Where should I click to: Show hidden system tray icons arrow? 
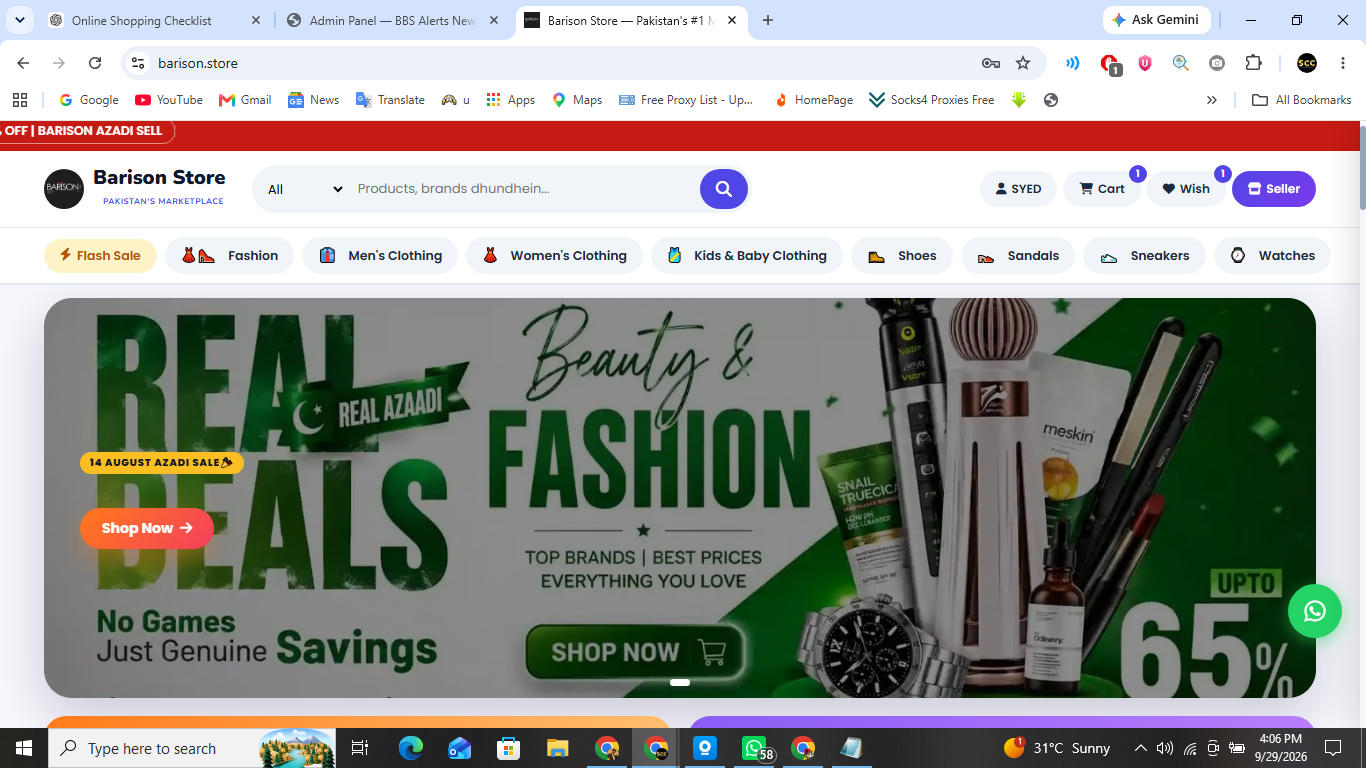click(1140, 748)
